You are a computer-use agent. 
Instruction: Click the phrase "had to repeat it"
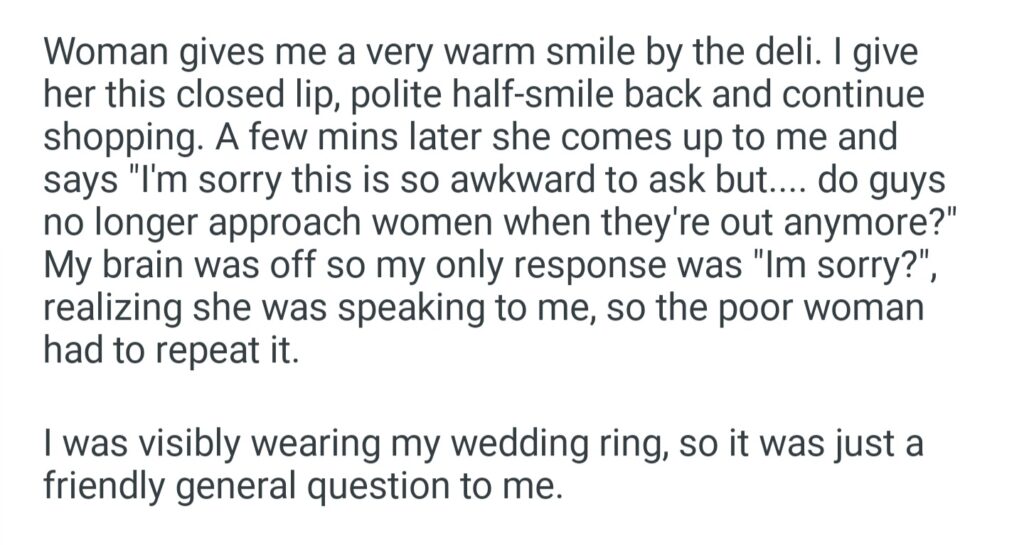[170, 355]
